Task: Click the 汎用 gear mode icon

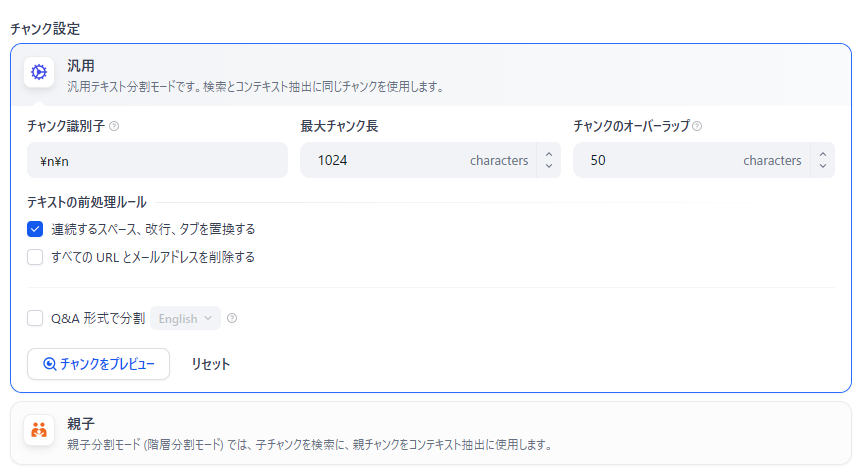Action: tap(39, 72)
